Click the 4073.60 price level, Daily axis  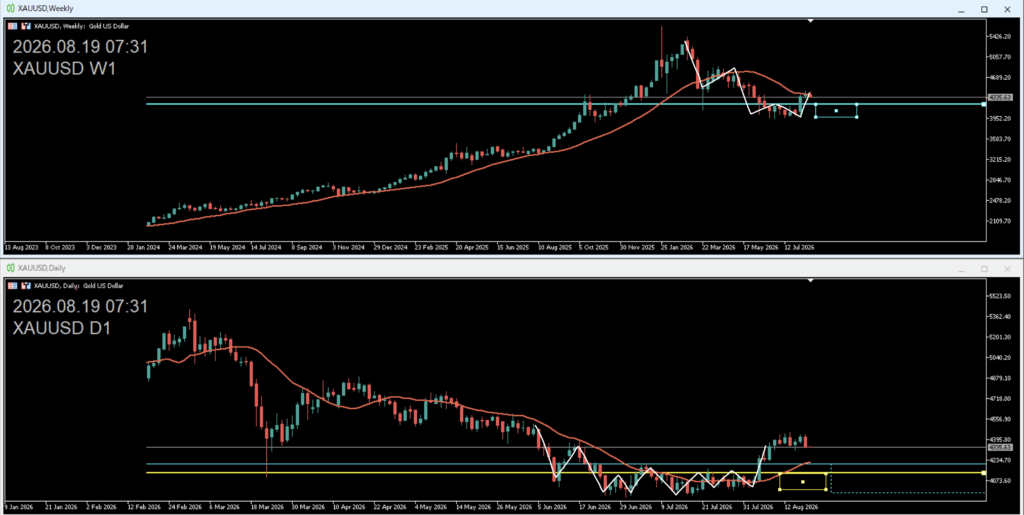pos(1000,480)
